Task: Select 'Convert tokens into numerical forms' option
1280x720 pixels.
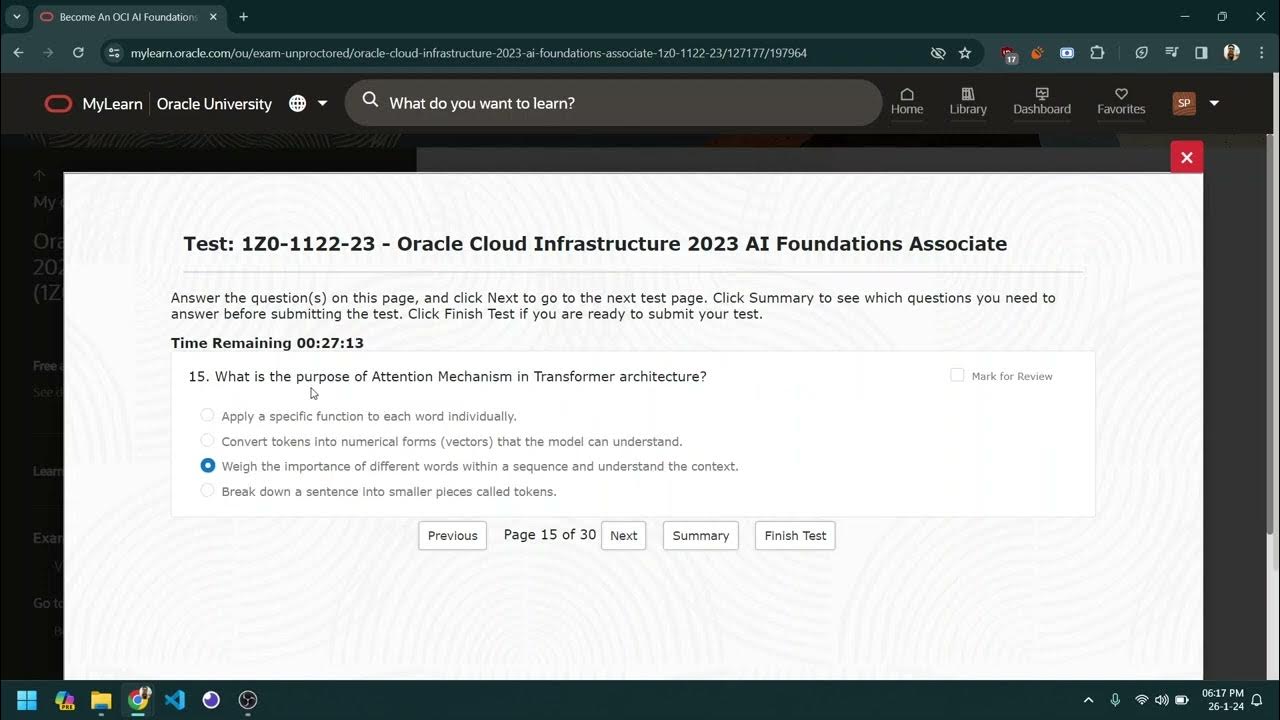Action: (207, 440)
